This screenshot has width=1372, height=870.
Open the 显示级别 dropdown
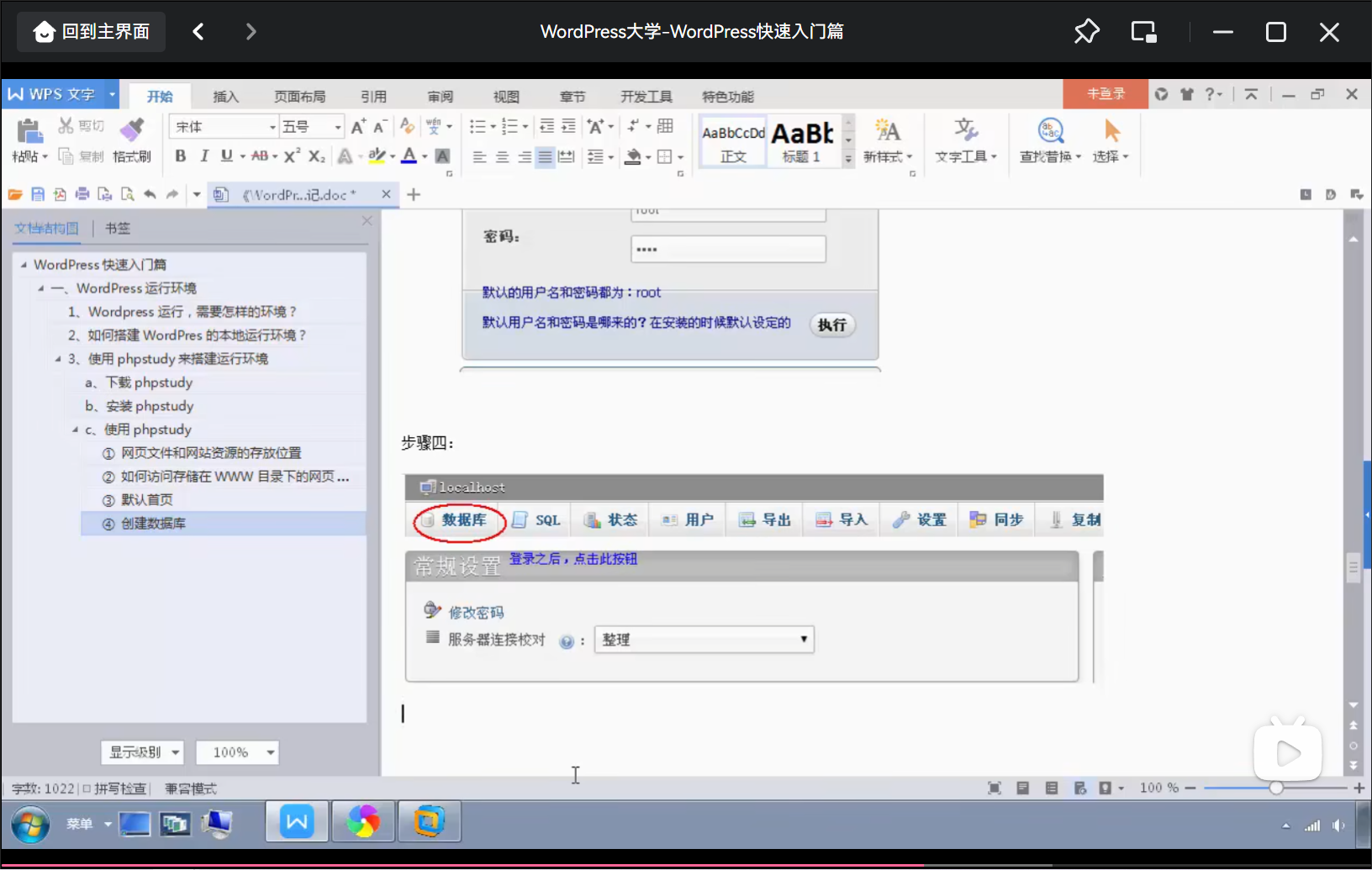tap(142, 752)
